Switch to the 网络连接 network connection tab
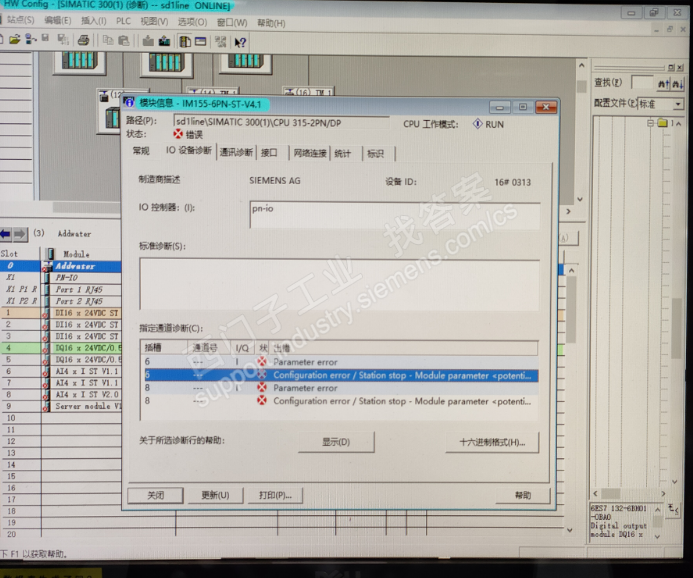Screen dimensions: 693x578 (310, 153)
